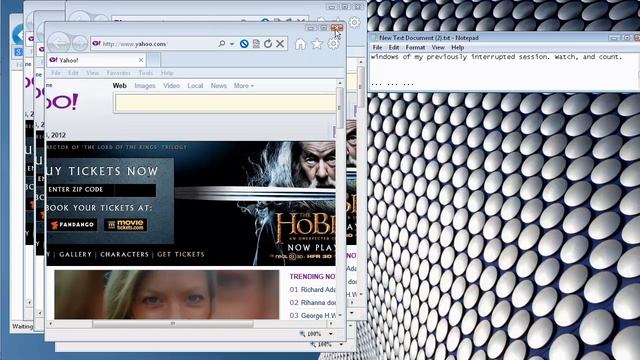Click the Back arrow in the front Yahoo window
This screenshot has width=640, height=360.
click(59, 42)
